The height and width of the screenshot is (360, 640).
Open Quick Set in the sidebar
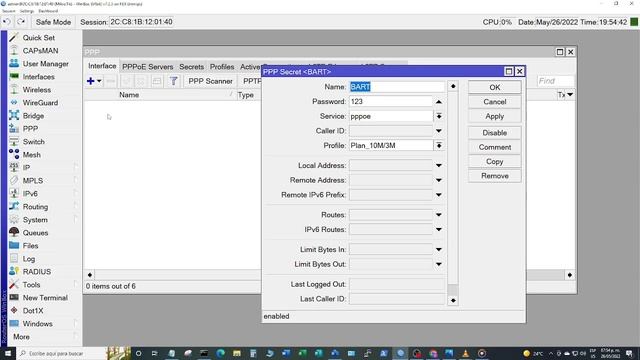pos(38,38)
